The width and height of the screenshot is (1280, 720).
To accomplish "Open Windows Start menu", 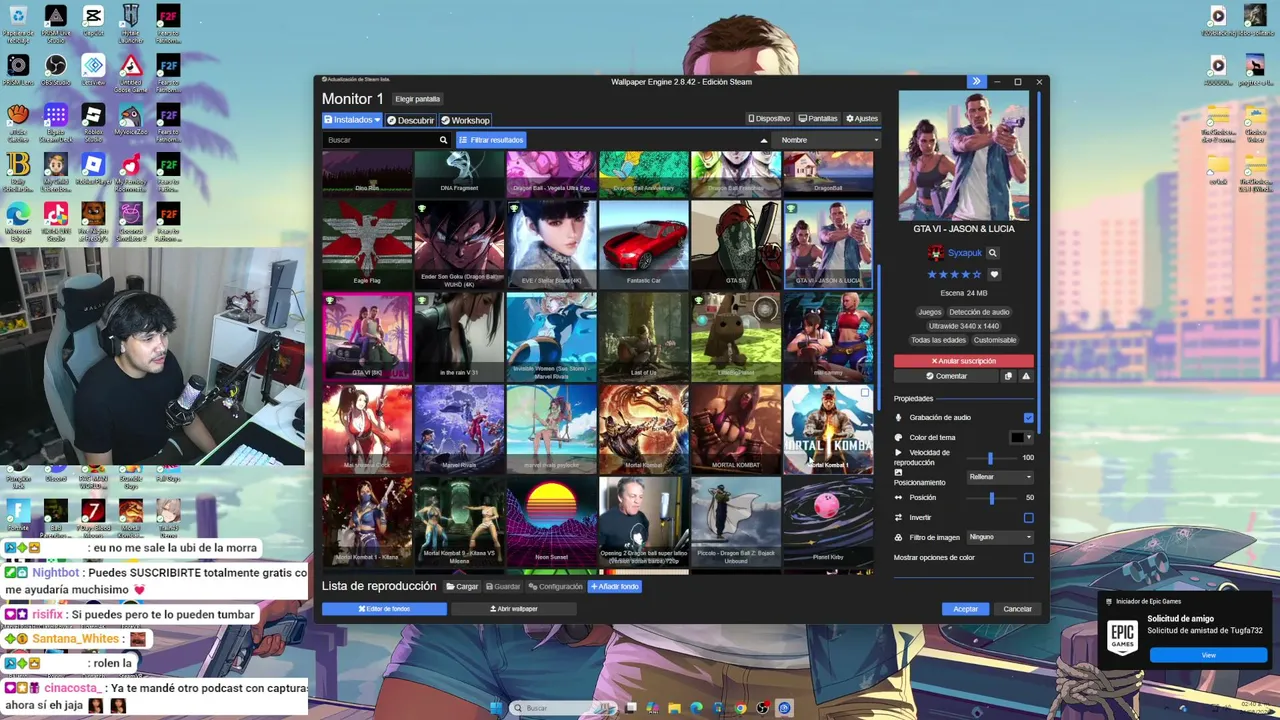I will 496,708.
